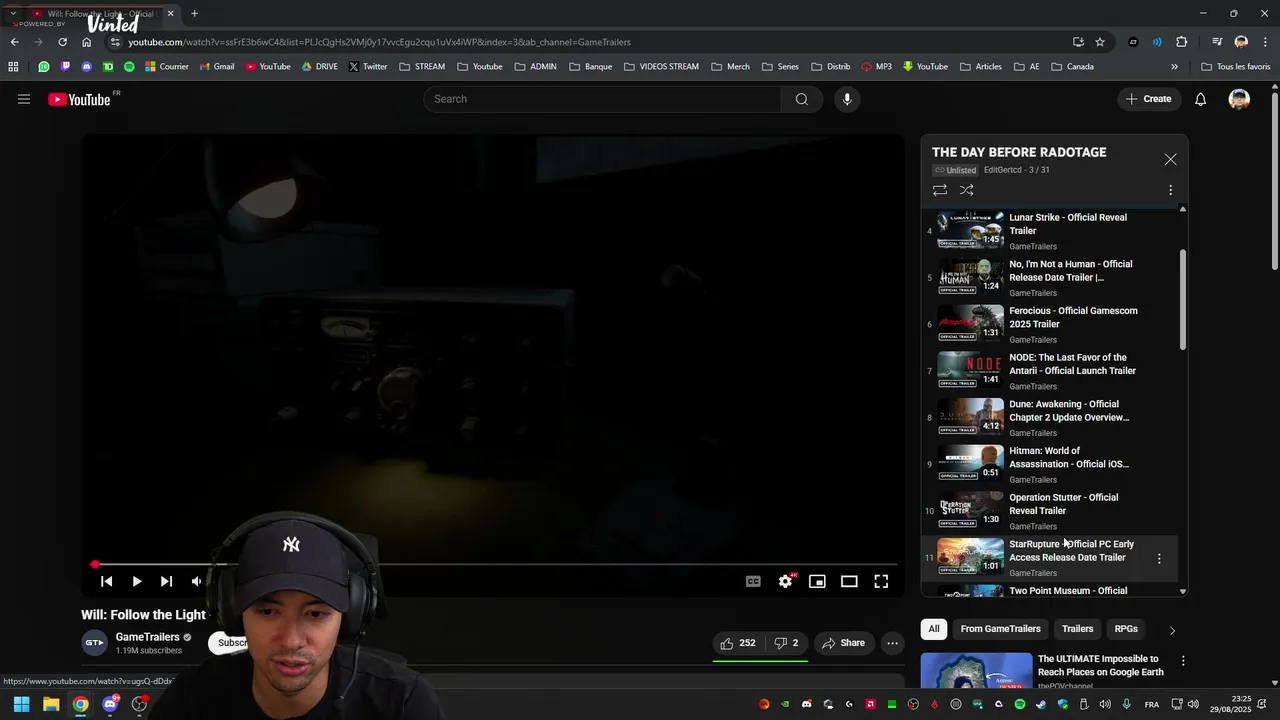Toggle closed captions on the player

(753, 581)
